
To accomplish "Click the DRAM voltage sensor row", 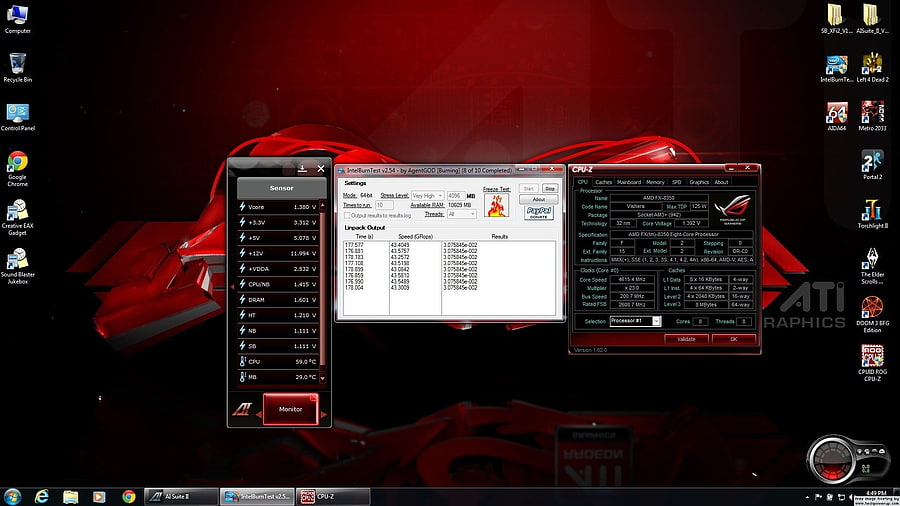I will point(278,299).
